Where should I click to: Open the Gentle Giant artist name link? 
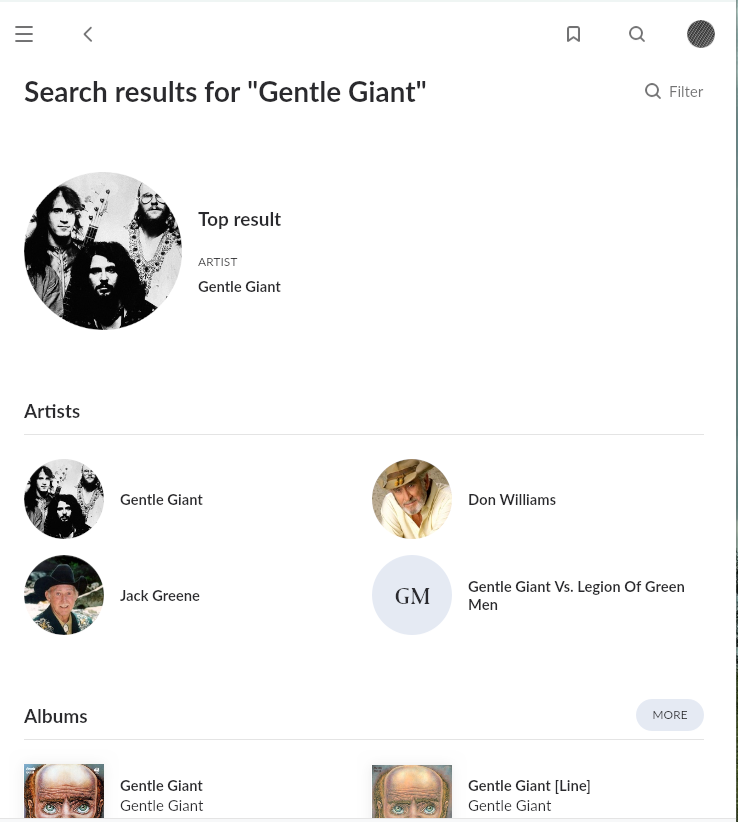[x=161, y=500]
